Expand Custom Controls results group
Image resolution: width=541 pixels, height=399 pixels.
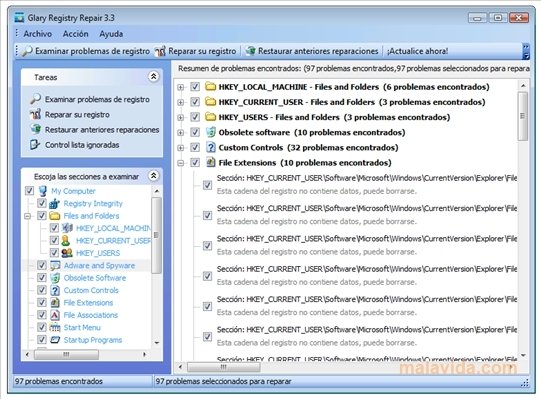(x=180, y=148)
